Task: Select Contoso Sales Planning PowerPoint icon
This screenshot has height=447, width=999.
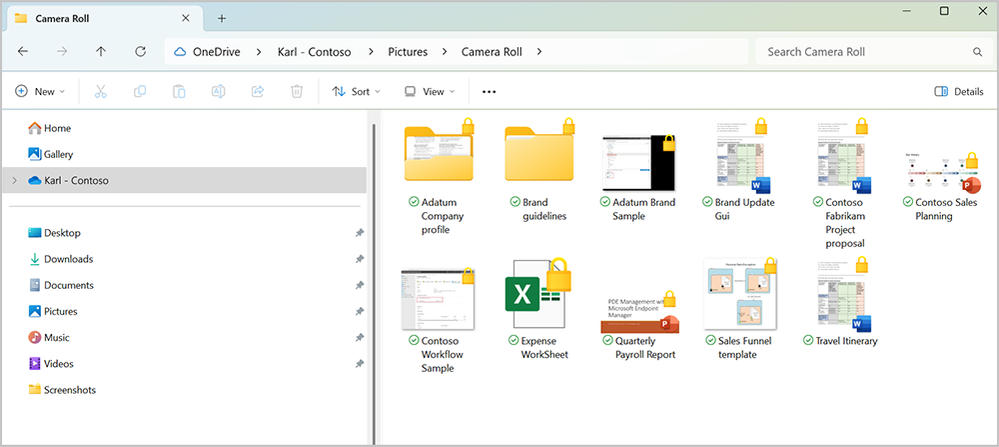Action: [x=943, y=173]
